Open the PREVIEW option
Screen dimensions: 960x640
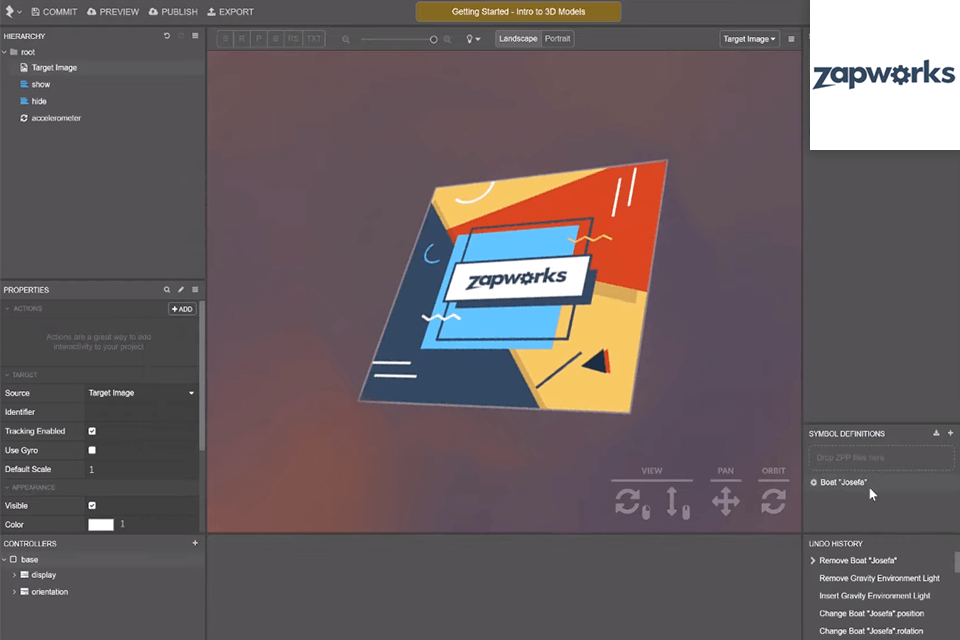[113, 12]
